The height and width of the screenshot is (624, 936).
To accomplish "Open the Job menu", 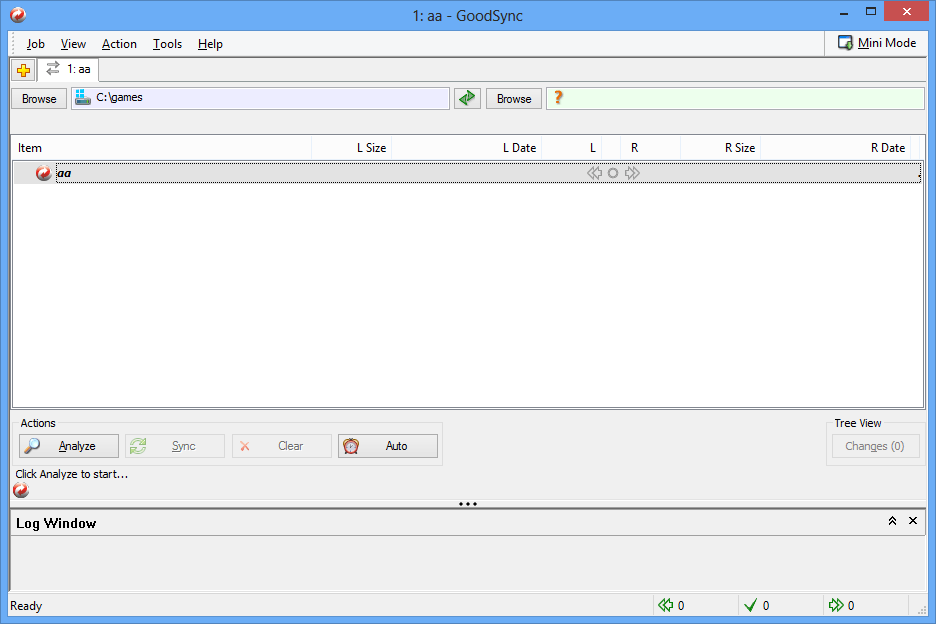I will 35,44.
